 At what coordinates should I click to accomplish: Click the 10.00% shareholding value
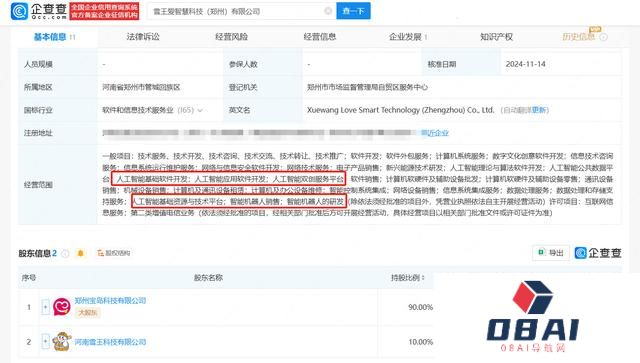(420, 342)
